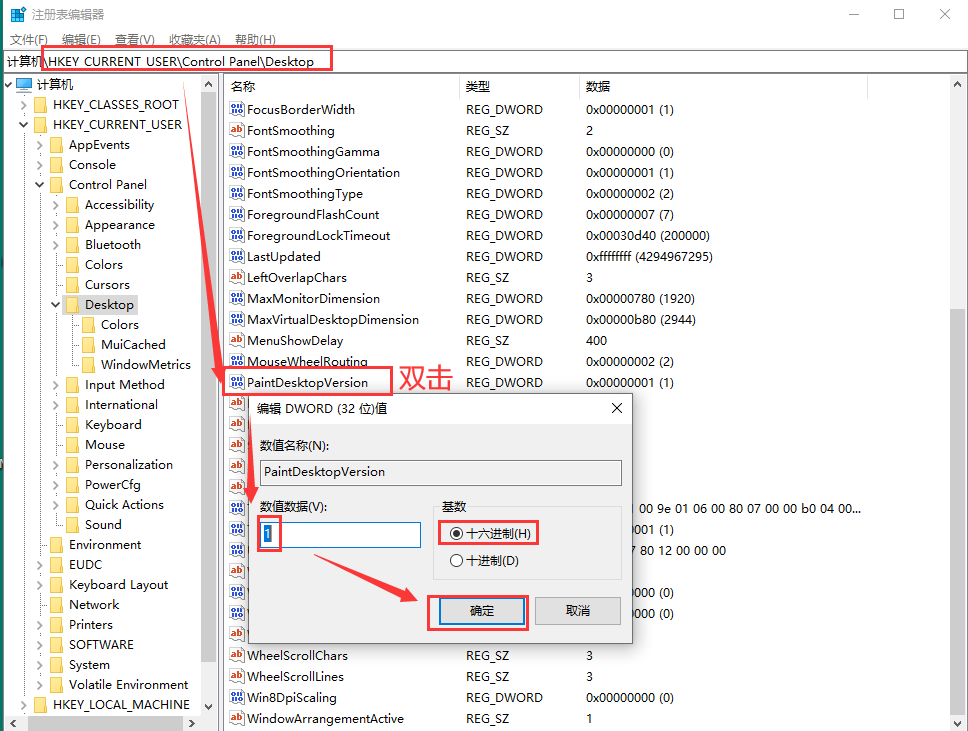The image size is (968, 731).
Task: Click the 数值名称 PaintDesktopVersion field
Action: click(441, 472)
